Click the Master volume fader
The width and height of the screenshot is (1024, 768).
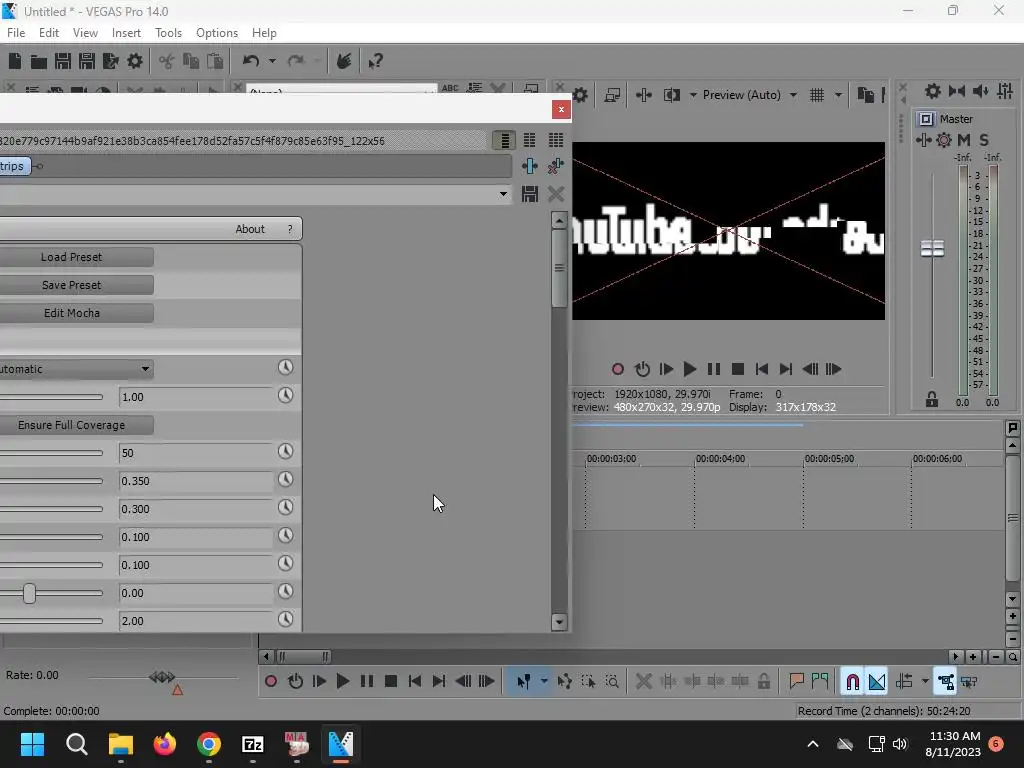pyautogui.click(x=932, y=248)
